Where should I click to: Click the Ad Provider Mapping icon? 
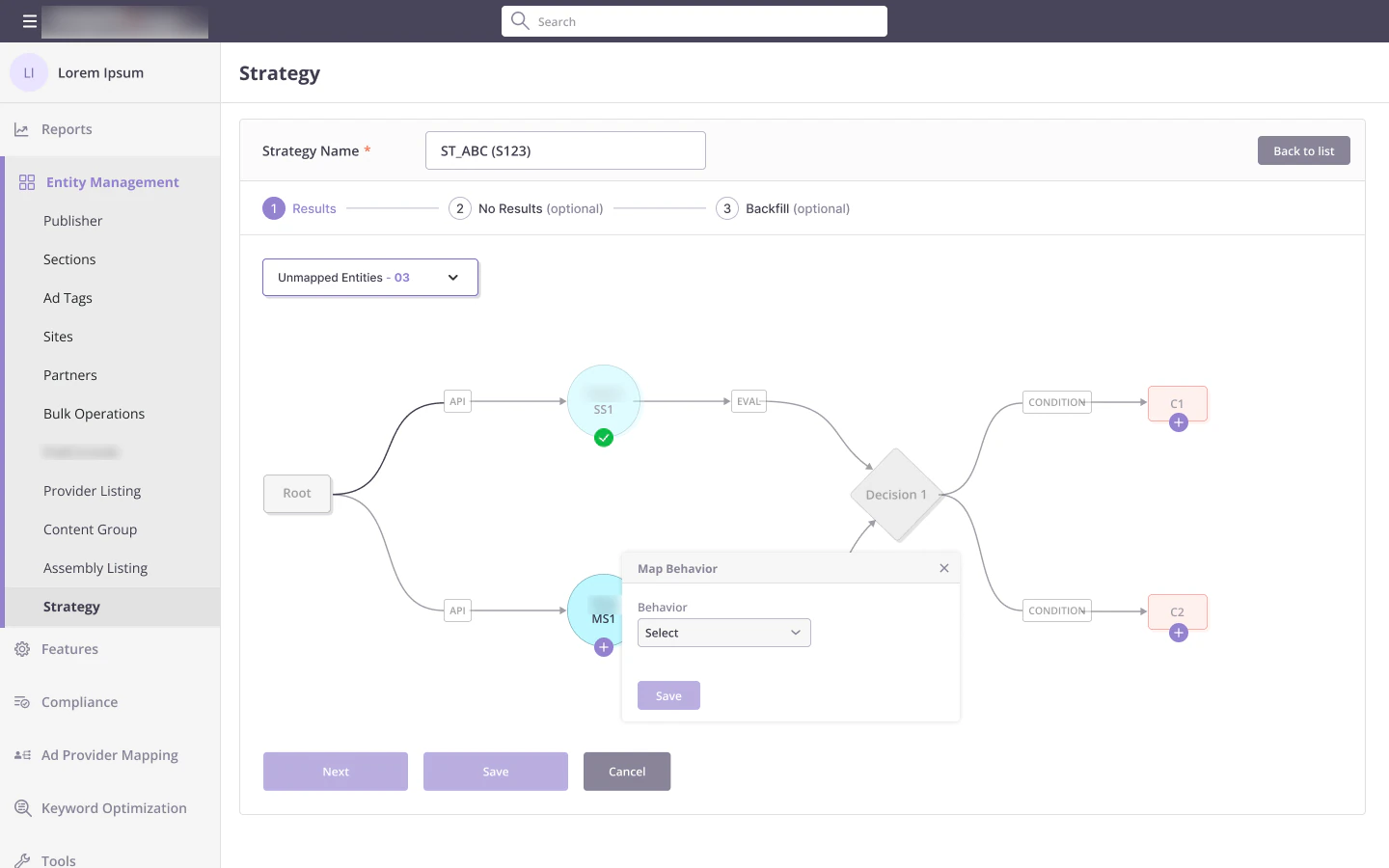pyautogui.click(x=22, y=755)
